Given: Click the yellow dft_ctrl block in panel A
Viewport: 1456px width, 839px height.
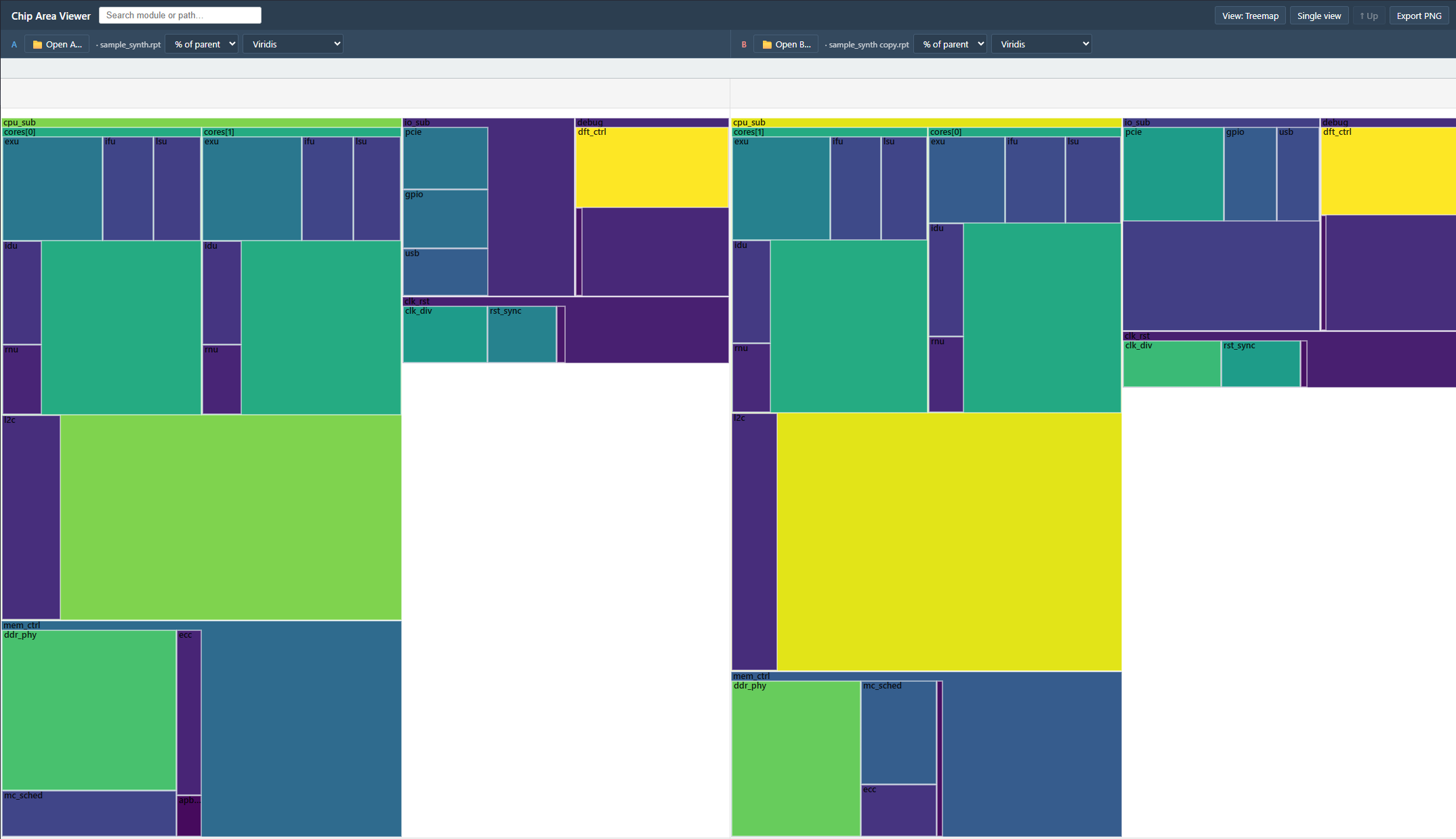Looking at the screenshot, I should (652, 167).
